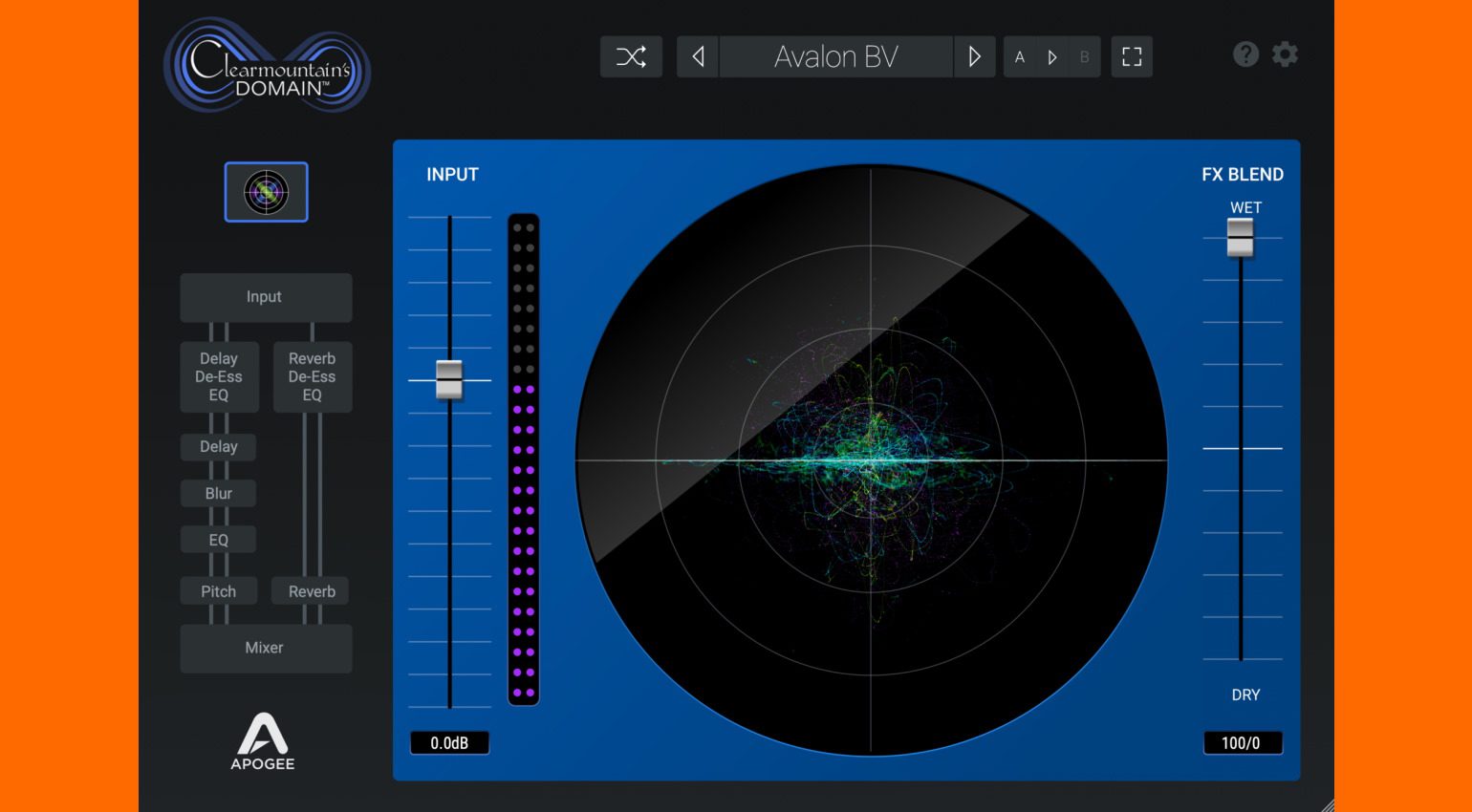This screenshot has height=812, width=1472.
Task: Open the Delay De-Ess EQ module
Action: pos(219,376)
